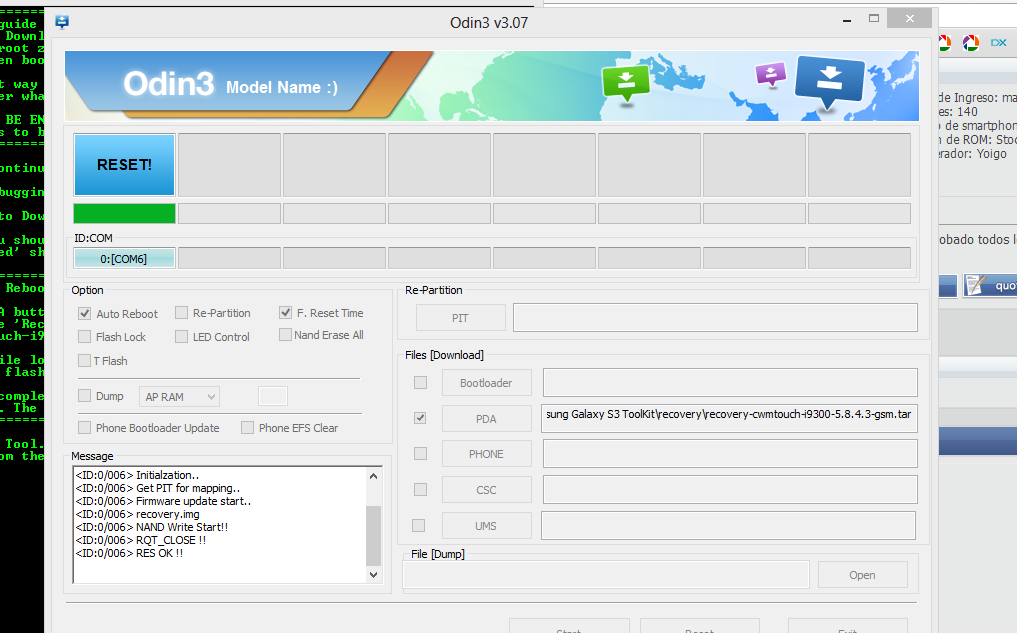Click the 'Initialzation..' log line
The image size is (1017, 633).
tap(138, 475)
